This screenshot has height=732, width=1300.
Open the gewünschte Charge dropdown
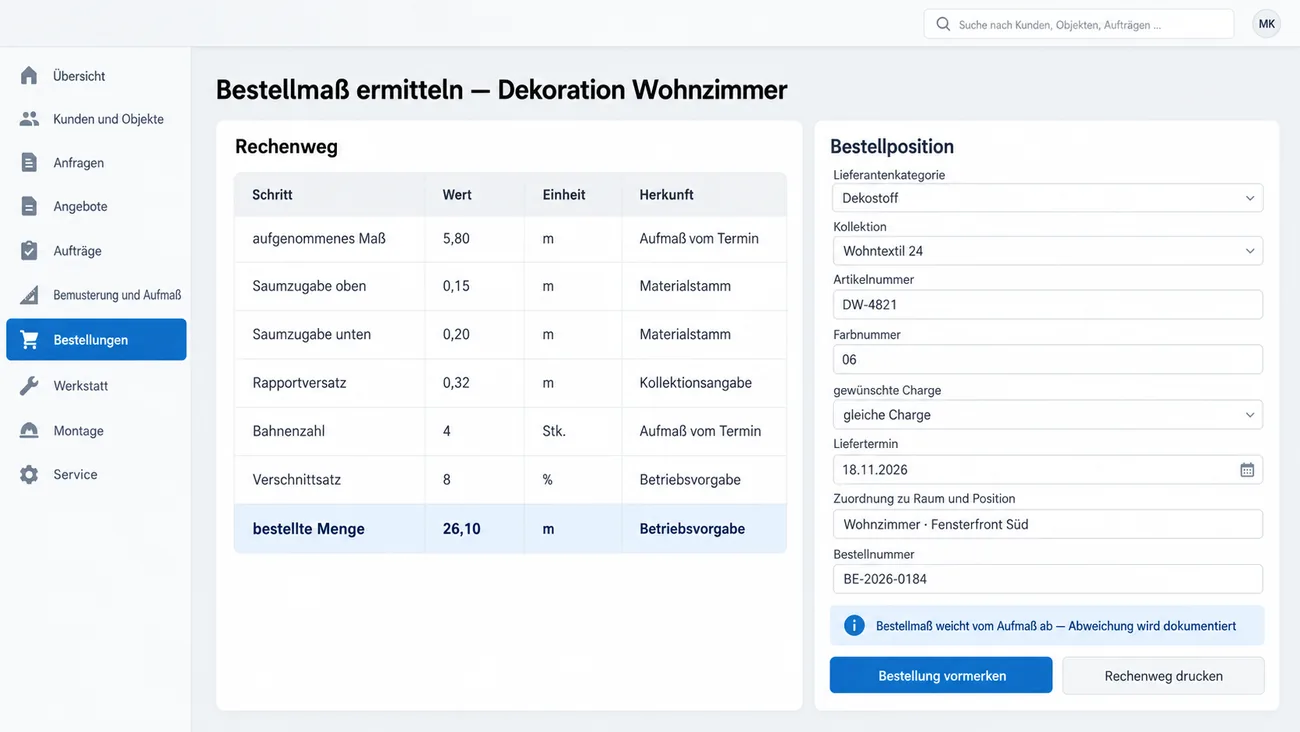[1048, 415]
